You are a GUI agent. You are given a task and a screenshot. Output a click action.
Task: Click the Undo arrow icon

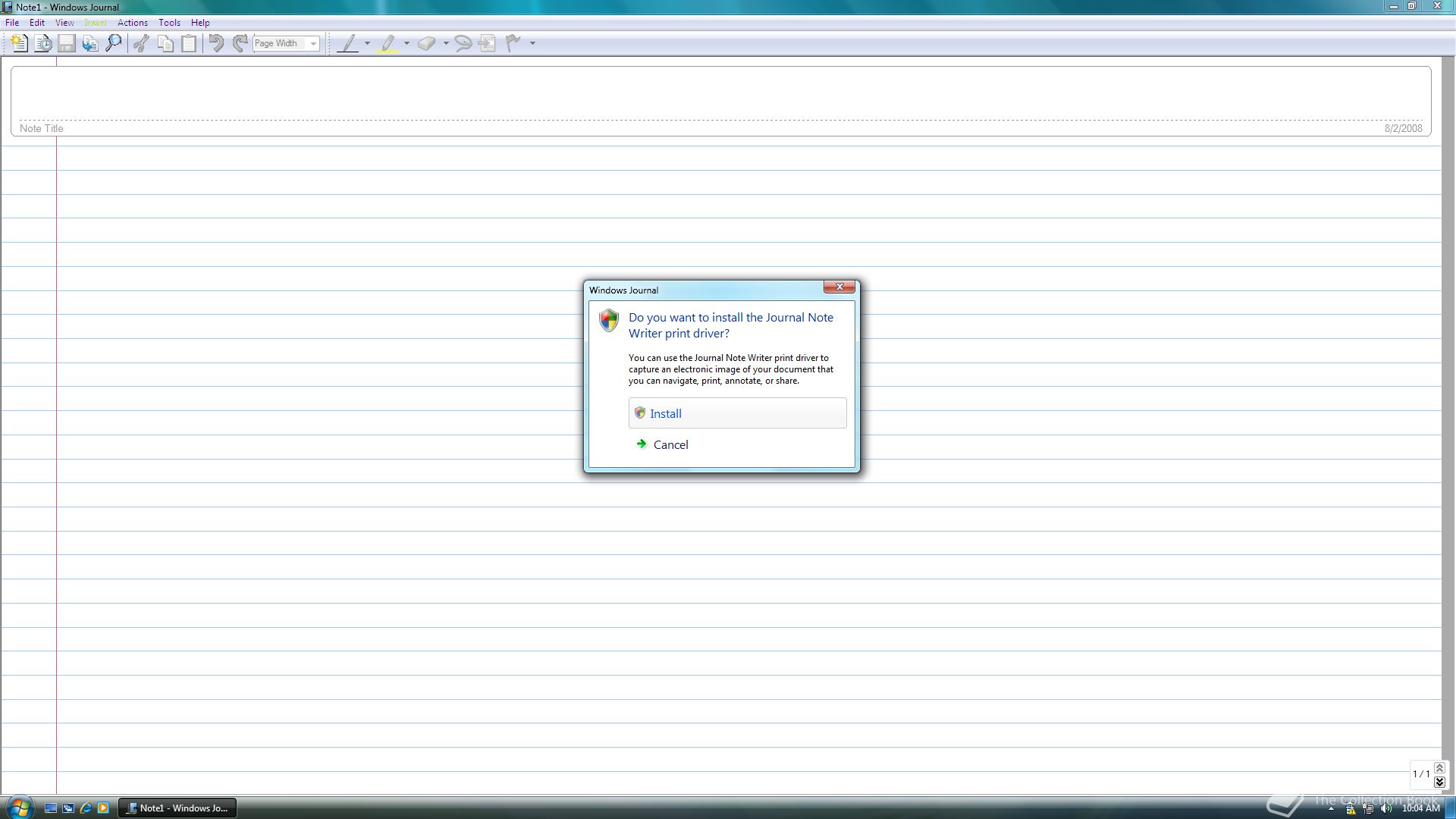coord(216,43)
